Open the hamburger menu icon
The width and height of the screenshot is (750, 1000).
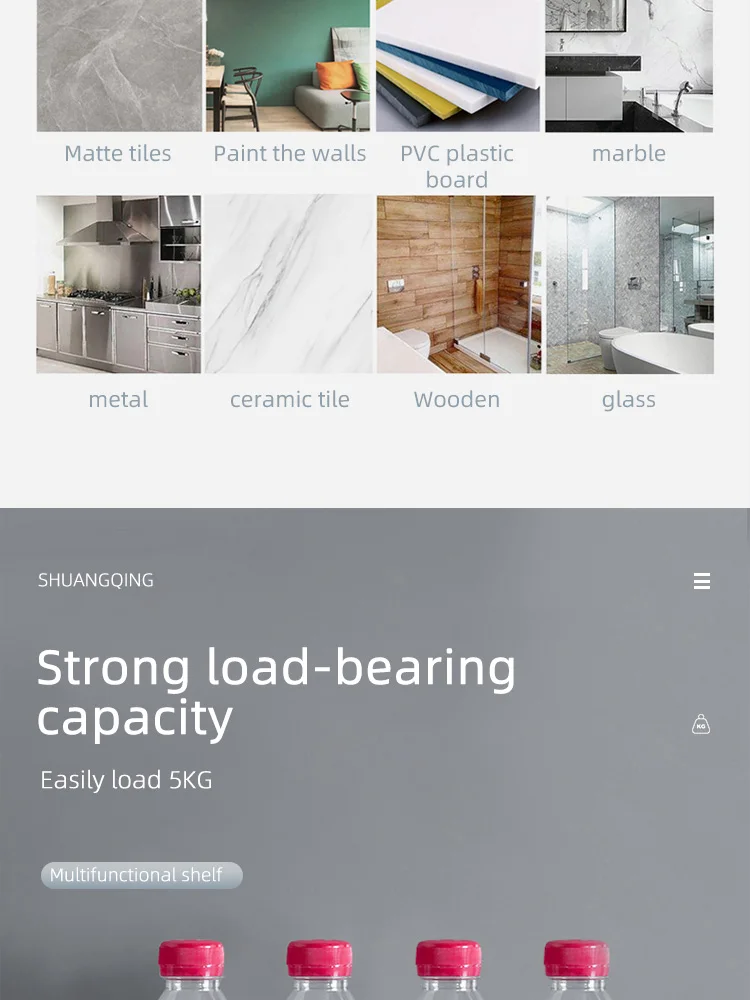(702, 581)
